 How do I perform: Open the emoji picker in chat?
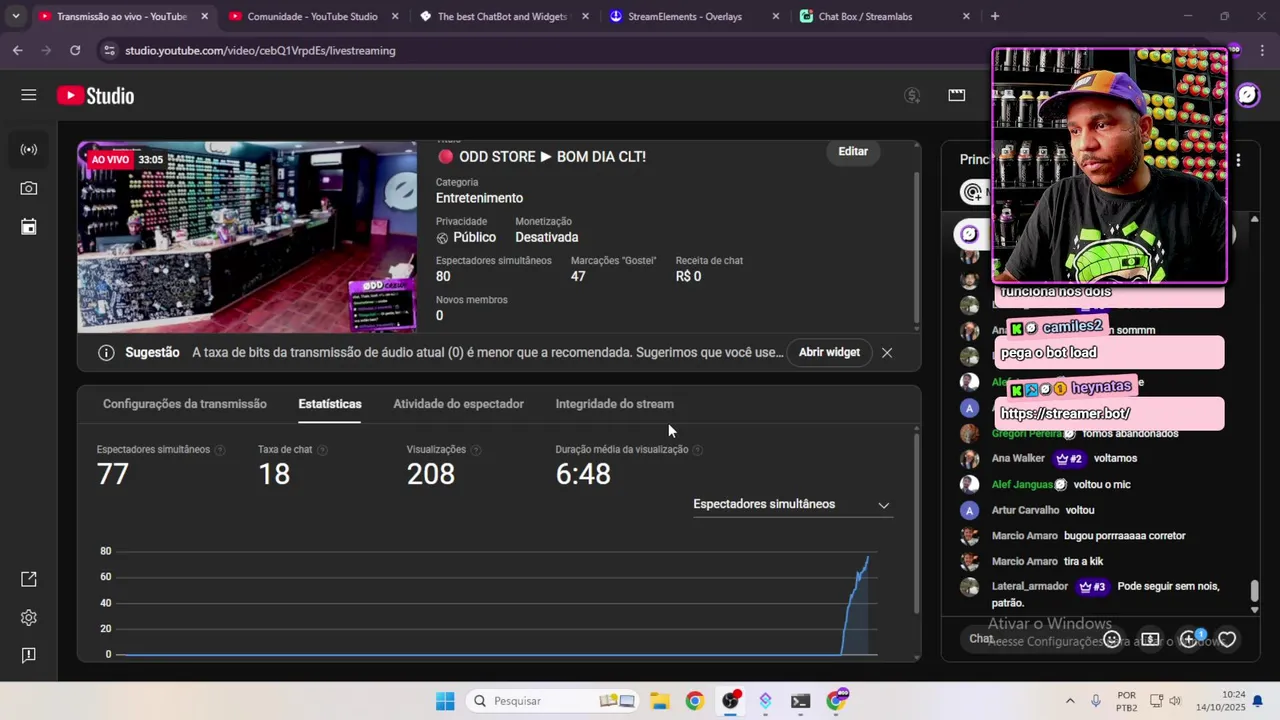1111,639
